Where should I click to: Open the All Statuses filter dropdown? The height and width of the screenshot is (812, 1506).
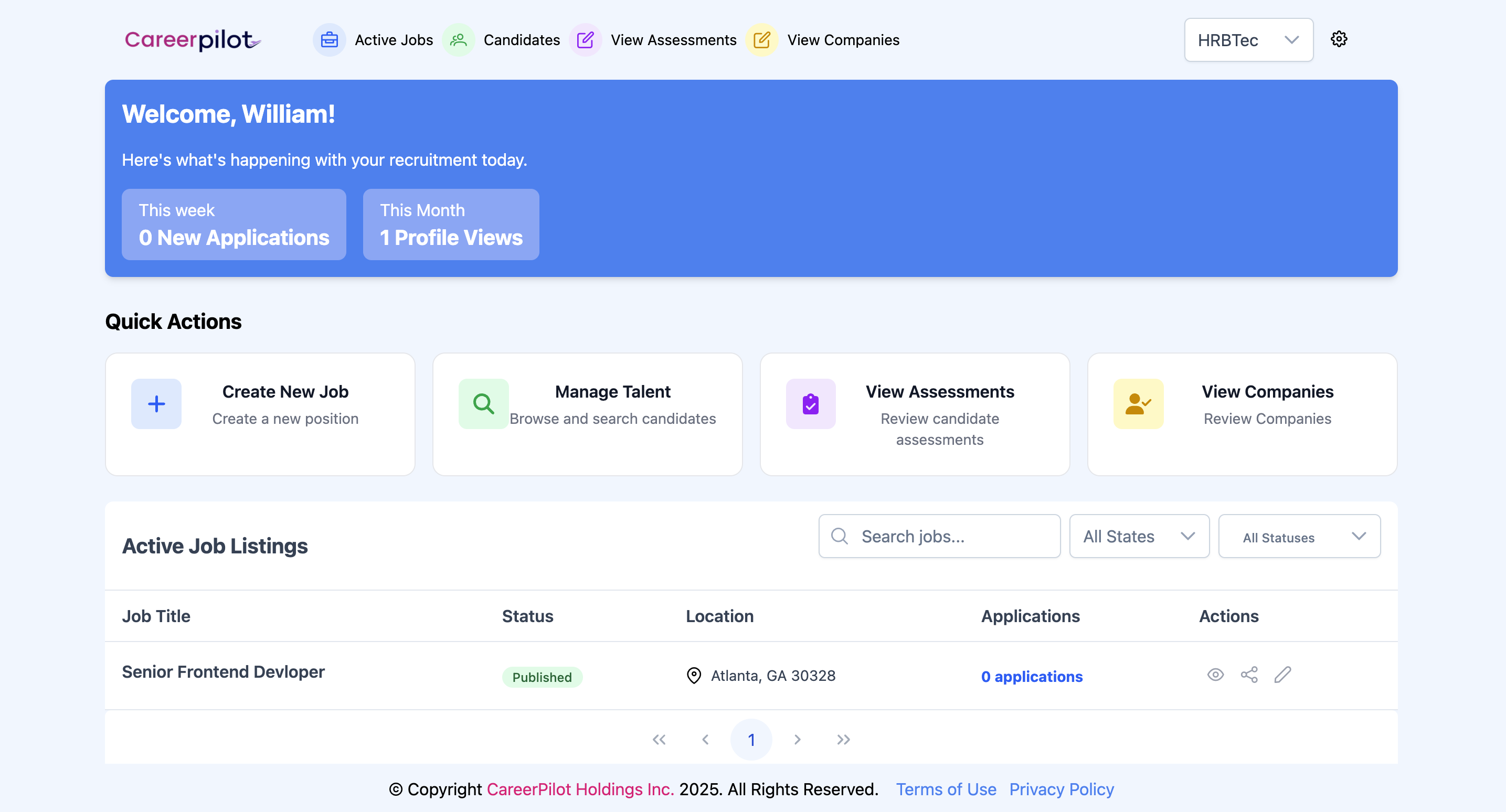[1298, 536]
